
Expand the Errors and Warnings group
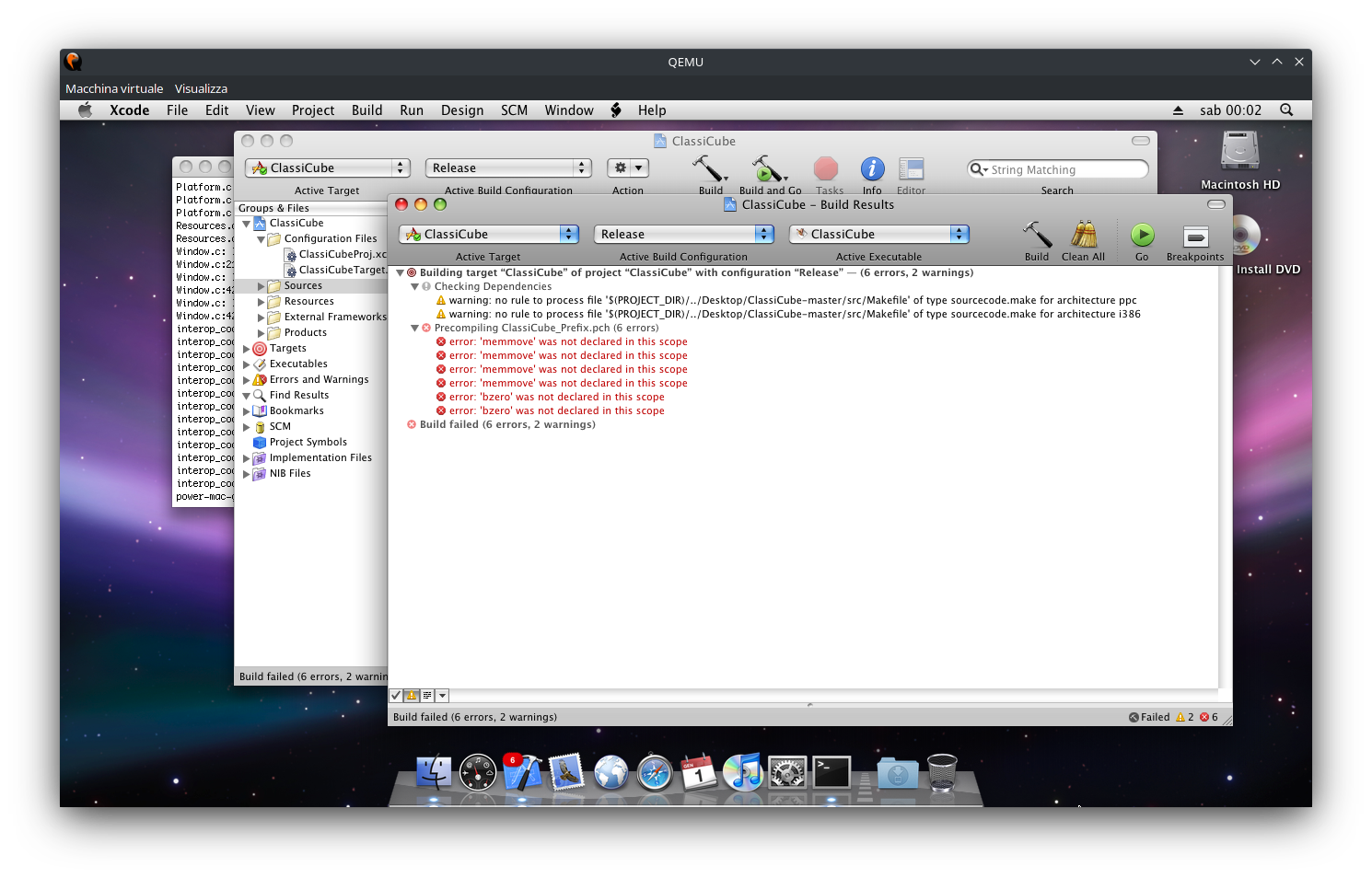point(246,380)
